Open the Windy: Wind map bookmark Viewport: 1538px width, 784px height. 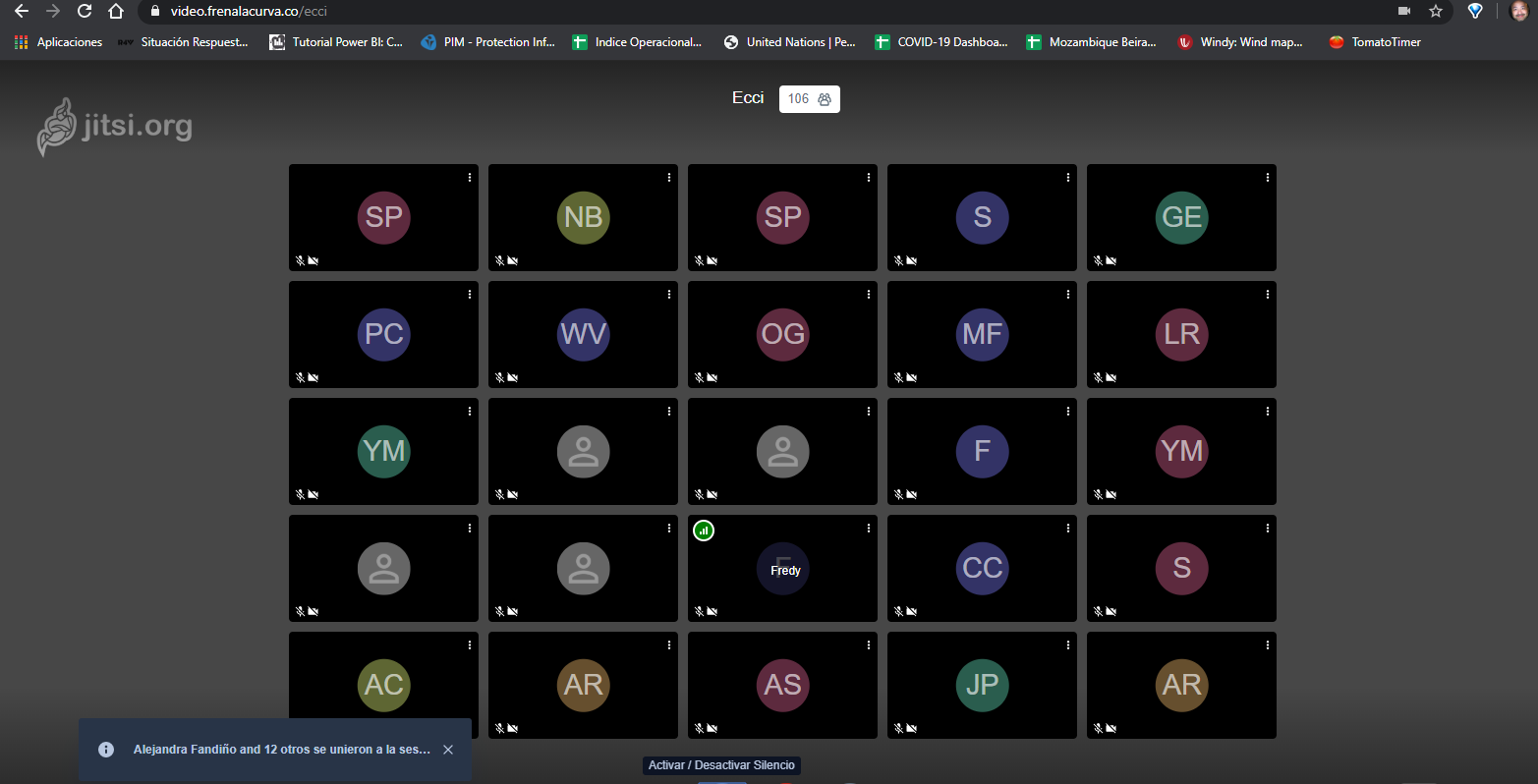click(x=1241, y=42)
